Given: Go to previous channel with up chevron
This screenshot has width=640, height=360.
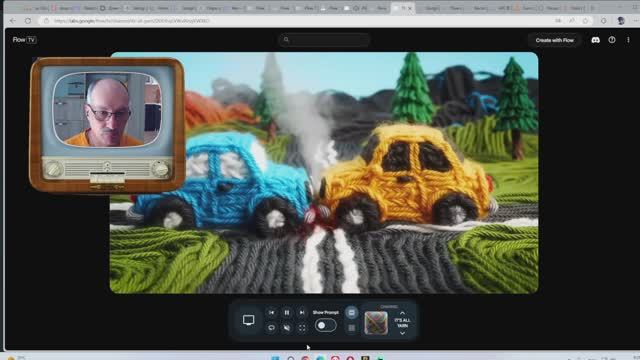Looking at the screenshot, I should [402, 313].
